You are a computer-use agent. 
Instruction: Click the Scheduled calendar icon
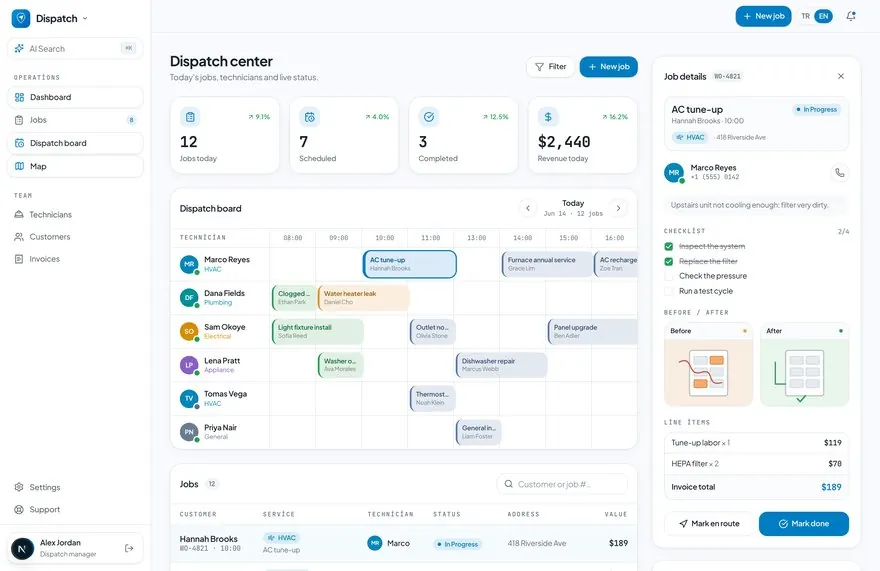[x=309, y=117]
